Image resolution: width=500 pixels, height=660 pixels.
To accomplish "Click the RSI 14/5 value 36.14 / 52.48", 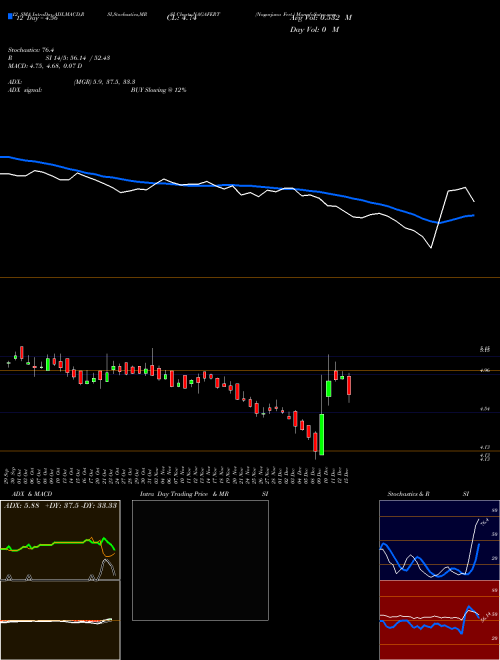I will pos(78,58).
